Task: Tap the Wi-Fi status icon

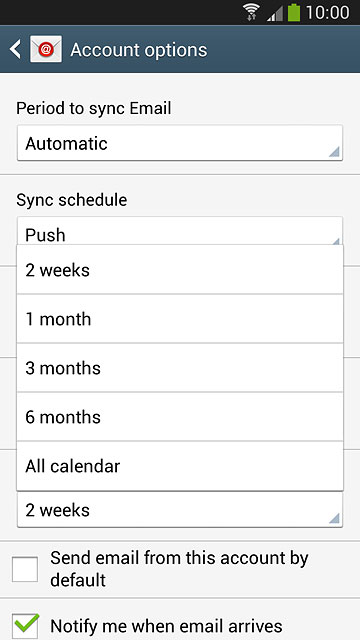Action: 252,12
